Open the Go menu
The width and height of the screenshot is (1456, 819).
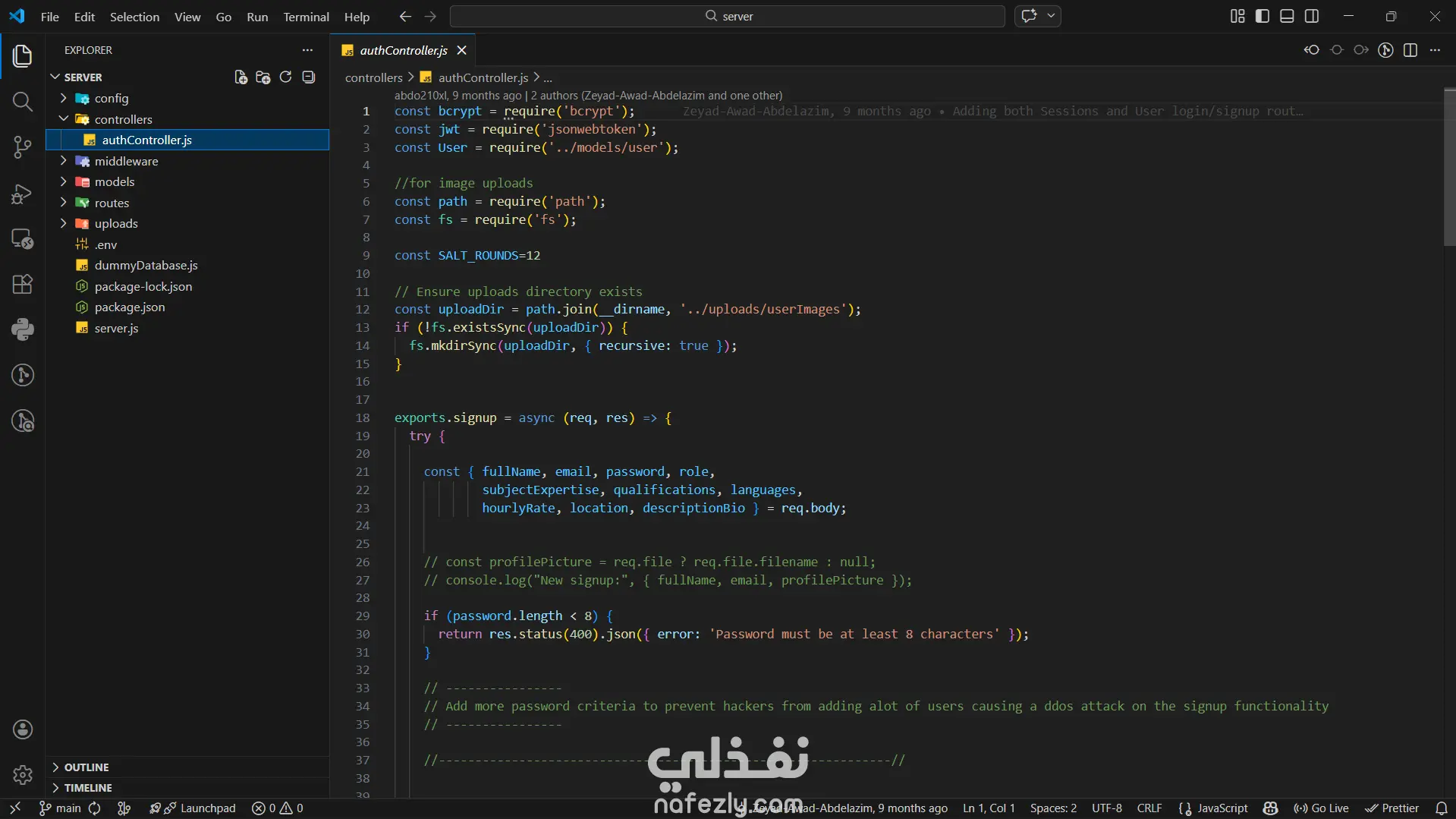coord(223,17)
